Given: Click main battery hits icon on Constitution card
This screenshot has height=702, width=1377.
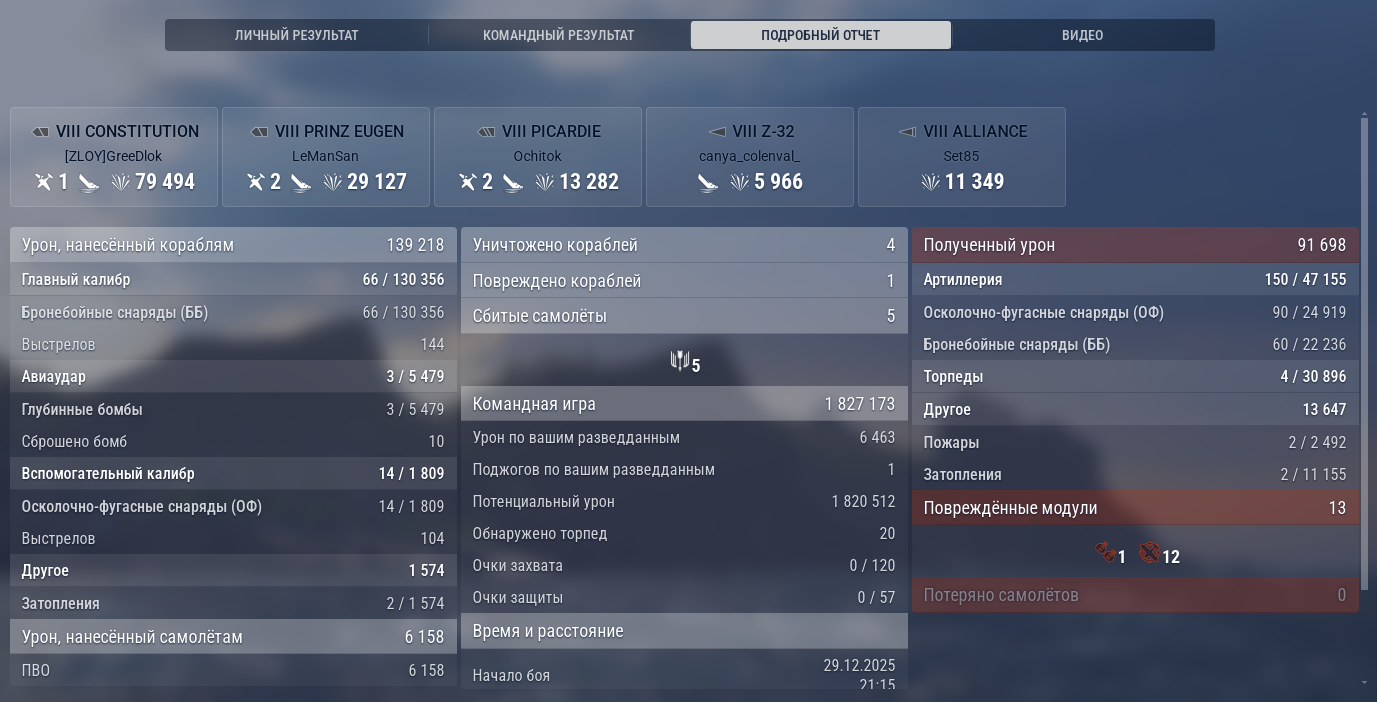Looking at the screenshot, I should pos(43,182).
